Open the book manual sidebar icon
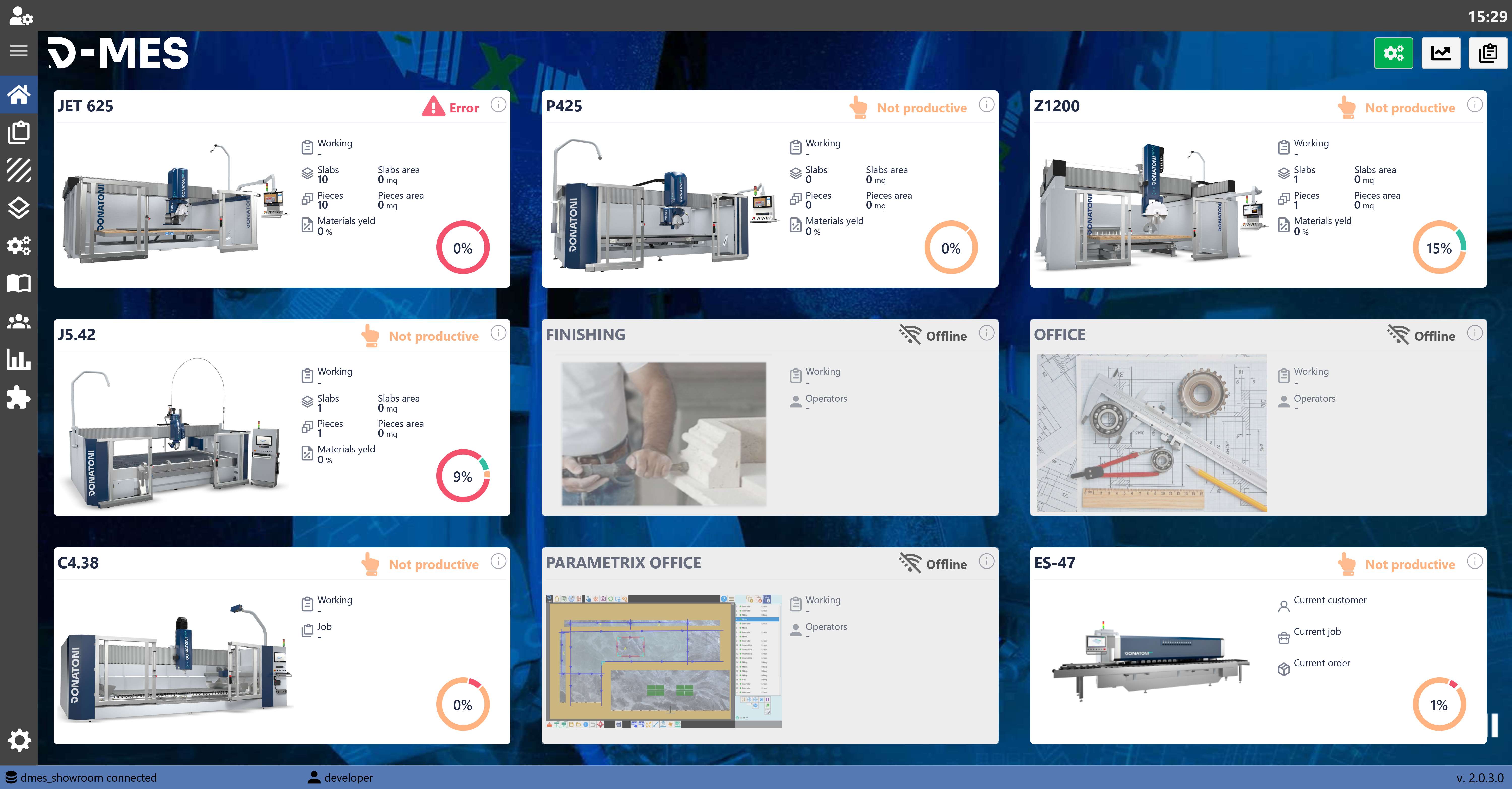 click(19, 283)
